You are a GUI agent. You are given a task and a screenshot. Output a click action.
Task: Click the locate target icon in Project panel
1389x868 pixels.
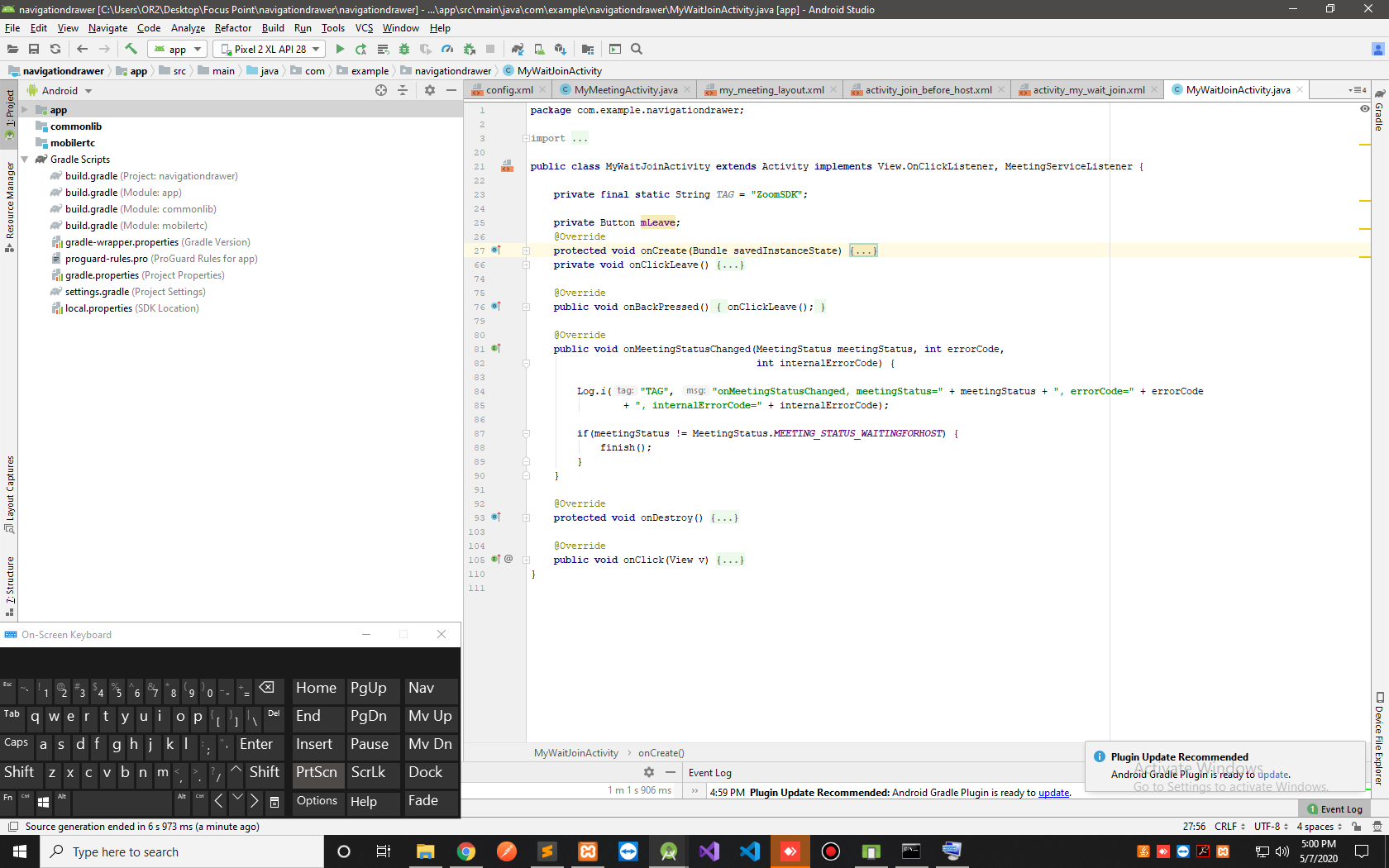pyautogui.click(x=381, y=90)
